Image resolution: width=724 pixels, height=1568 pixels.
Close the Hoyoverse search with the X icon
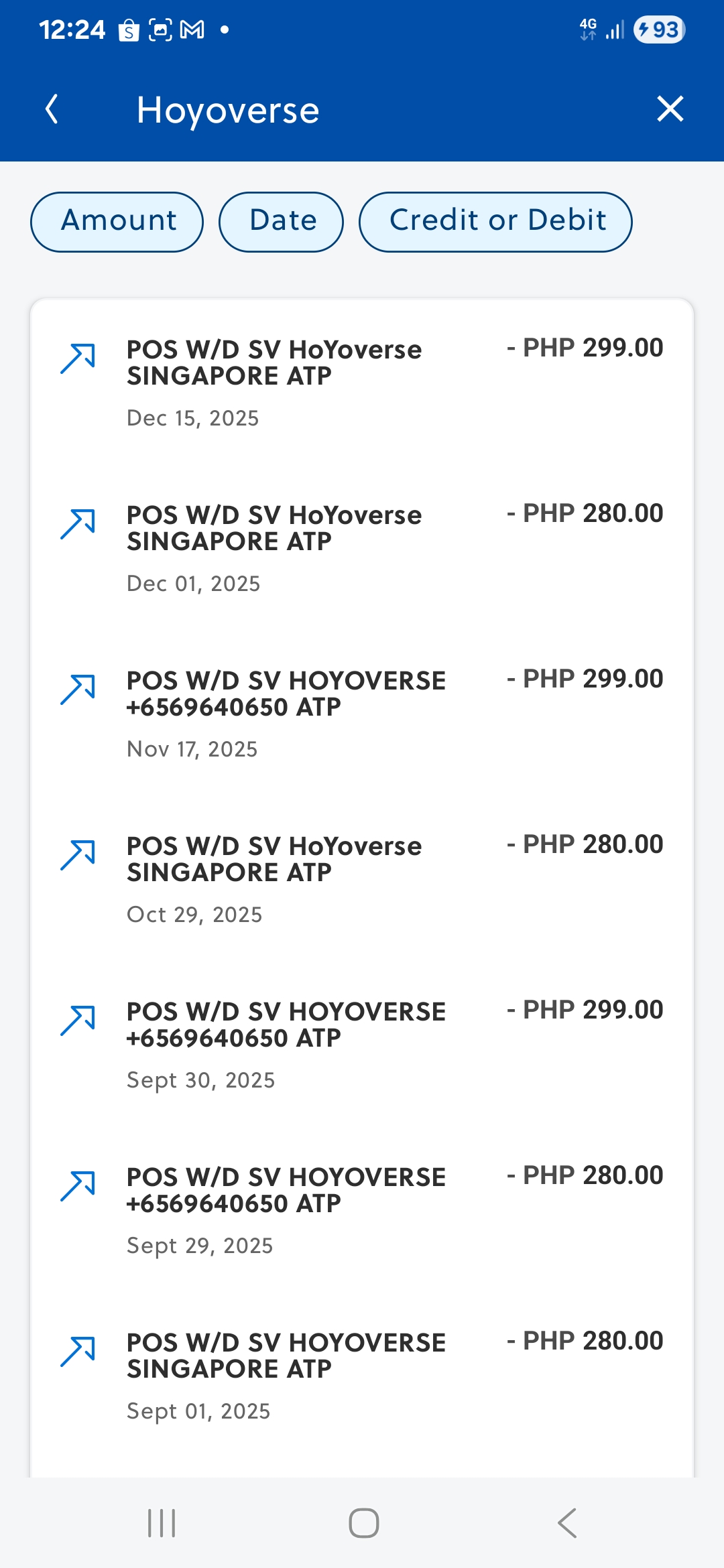pyautogui.click(x=670, y=109)
